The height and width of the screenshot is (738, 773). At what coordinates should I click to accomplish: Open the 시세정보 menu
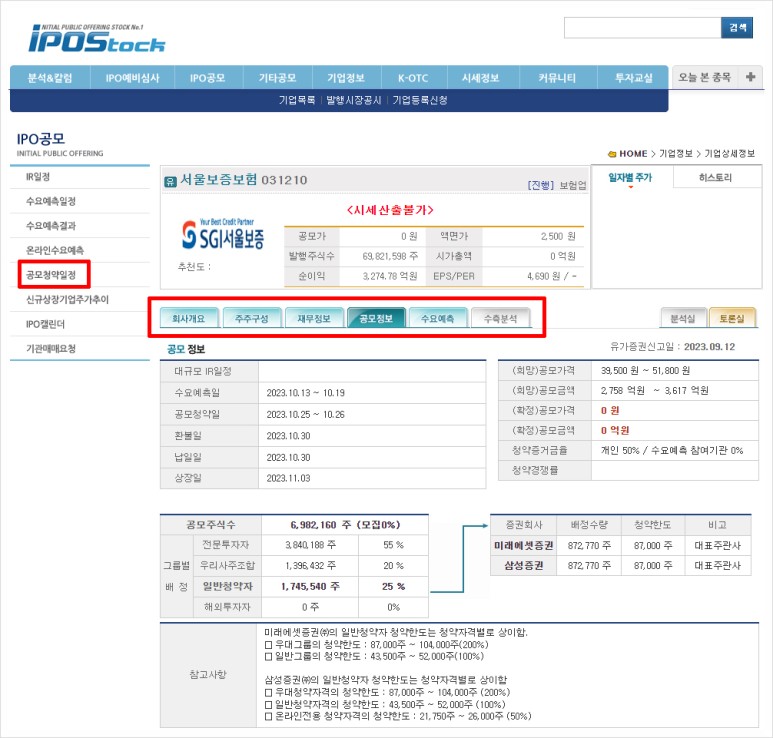[481, 78]
